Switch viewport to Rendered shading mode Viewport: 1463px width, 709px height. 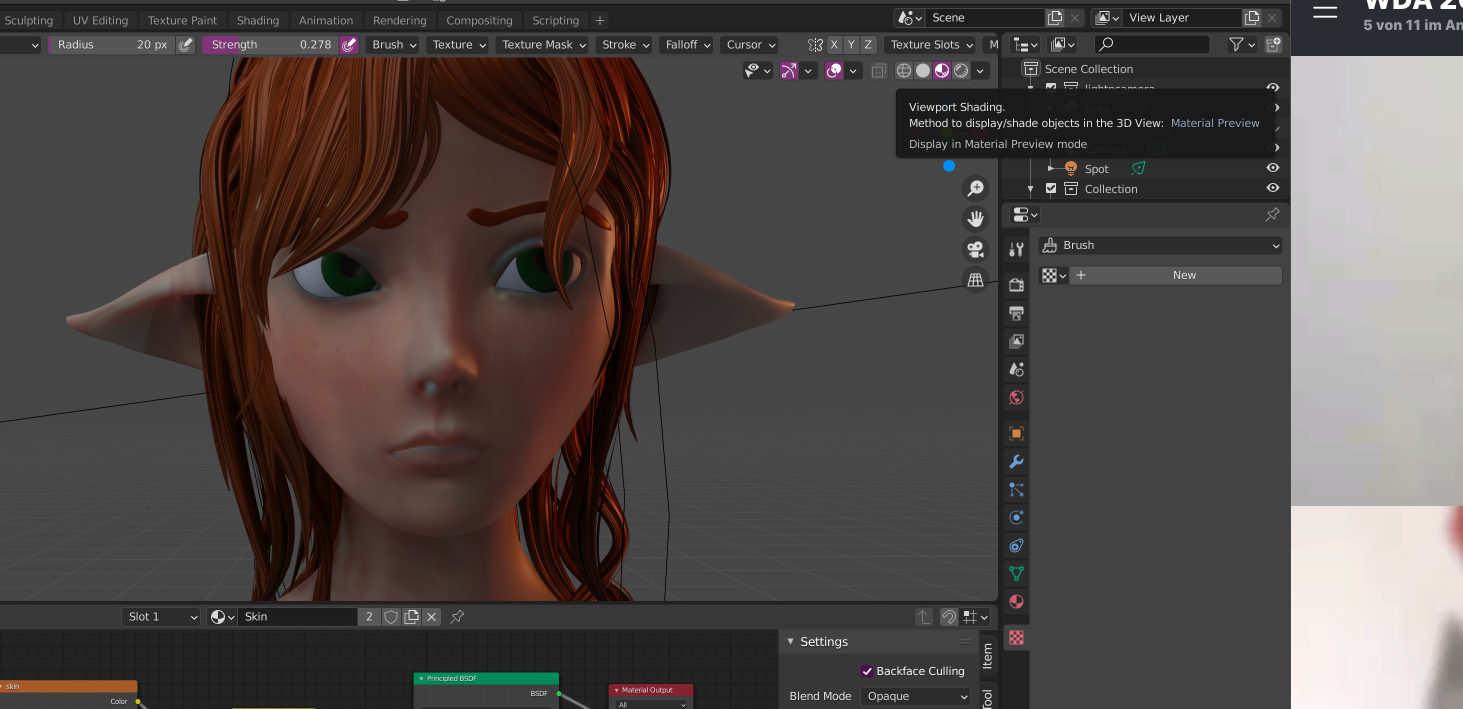[960, 70]
